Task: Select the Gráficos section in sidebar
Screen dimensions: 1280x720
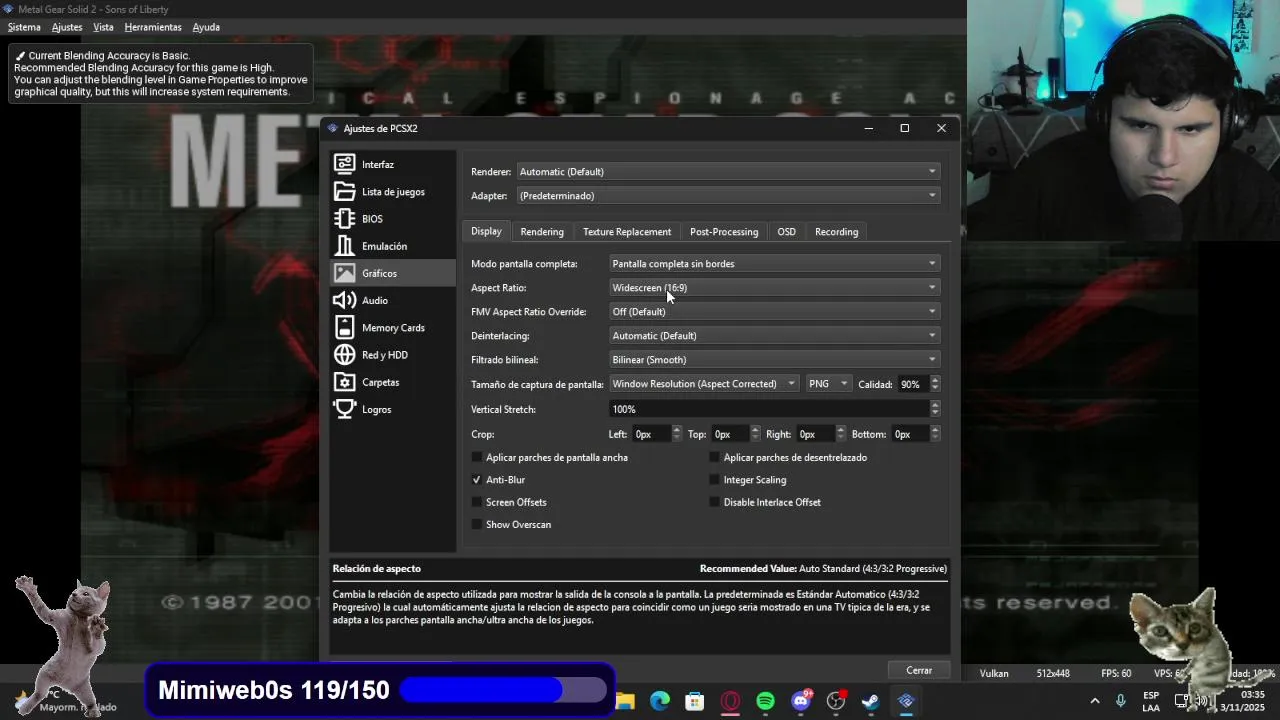Action: [x=392, y=273]
